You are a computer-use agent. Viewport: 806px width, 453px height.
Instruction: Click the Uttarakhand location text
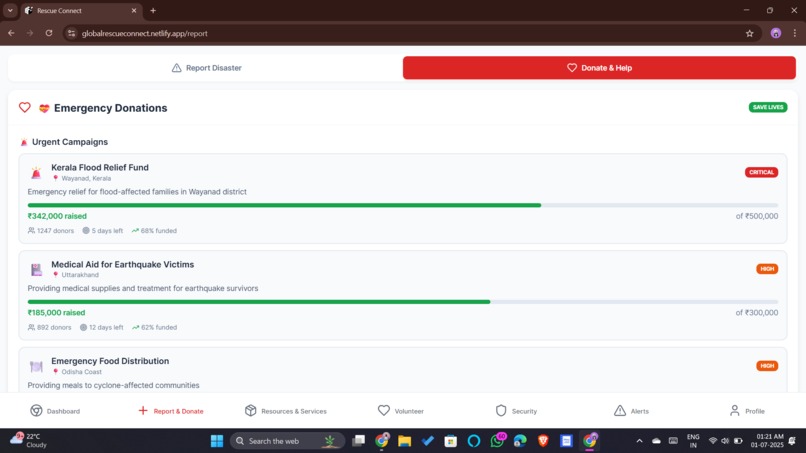pyautogui.click(x=80, y=275)
